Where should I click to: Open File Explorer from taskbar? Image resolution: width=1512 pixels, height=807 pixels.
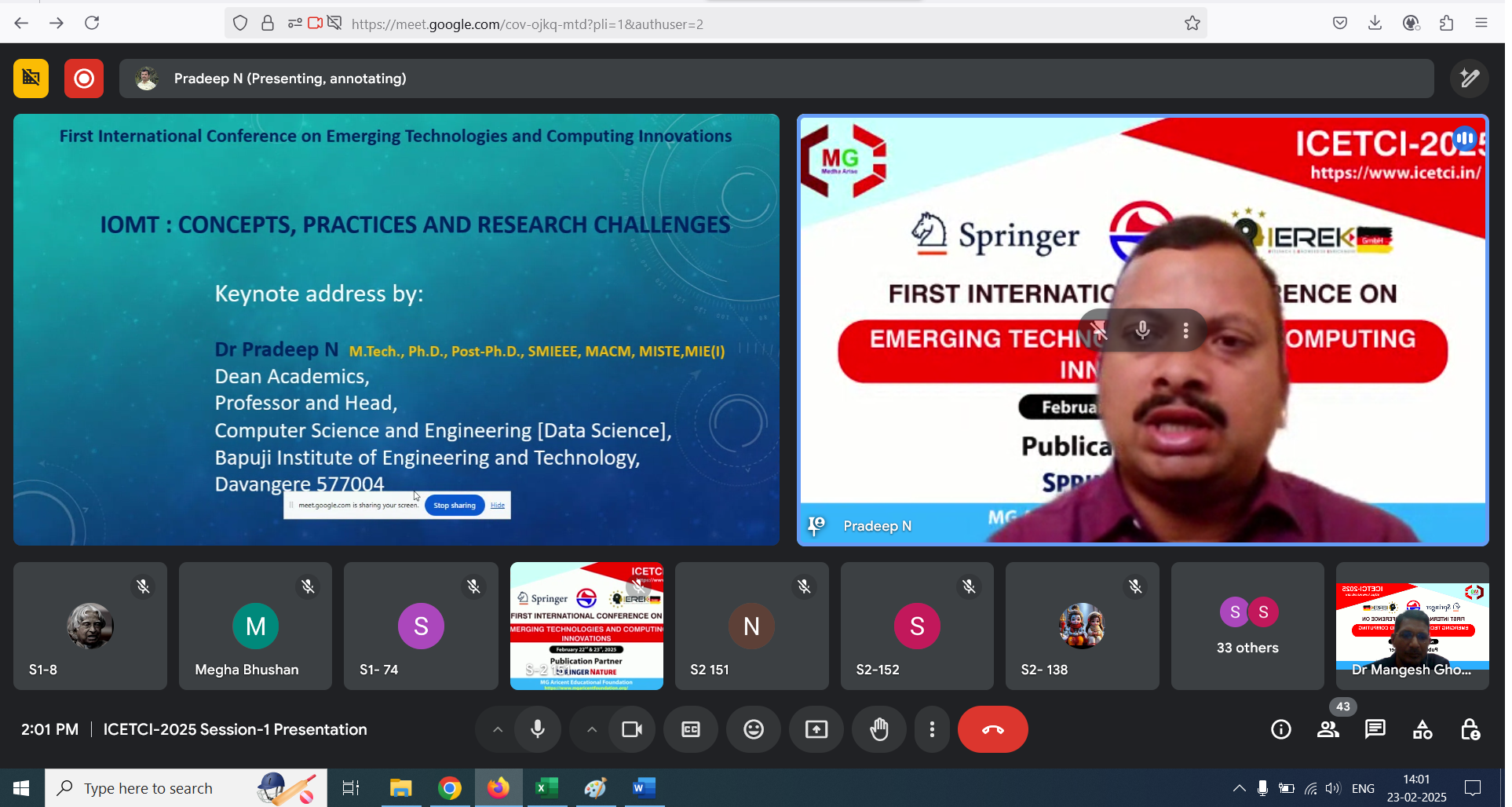pyautogui.click(x=401, y=787)
